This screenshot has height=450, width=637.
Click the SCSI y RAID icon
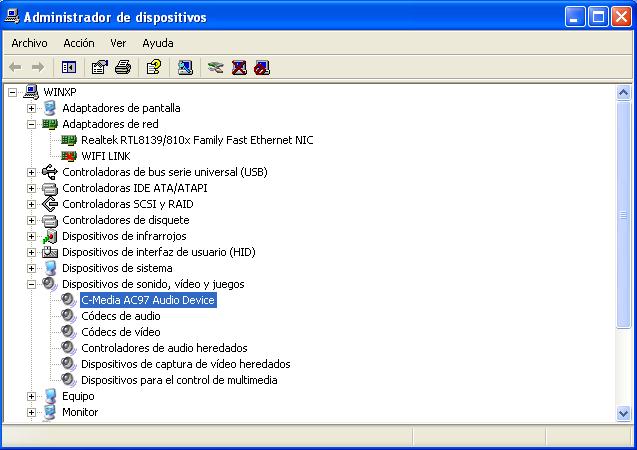coord(50,204)
